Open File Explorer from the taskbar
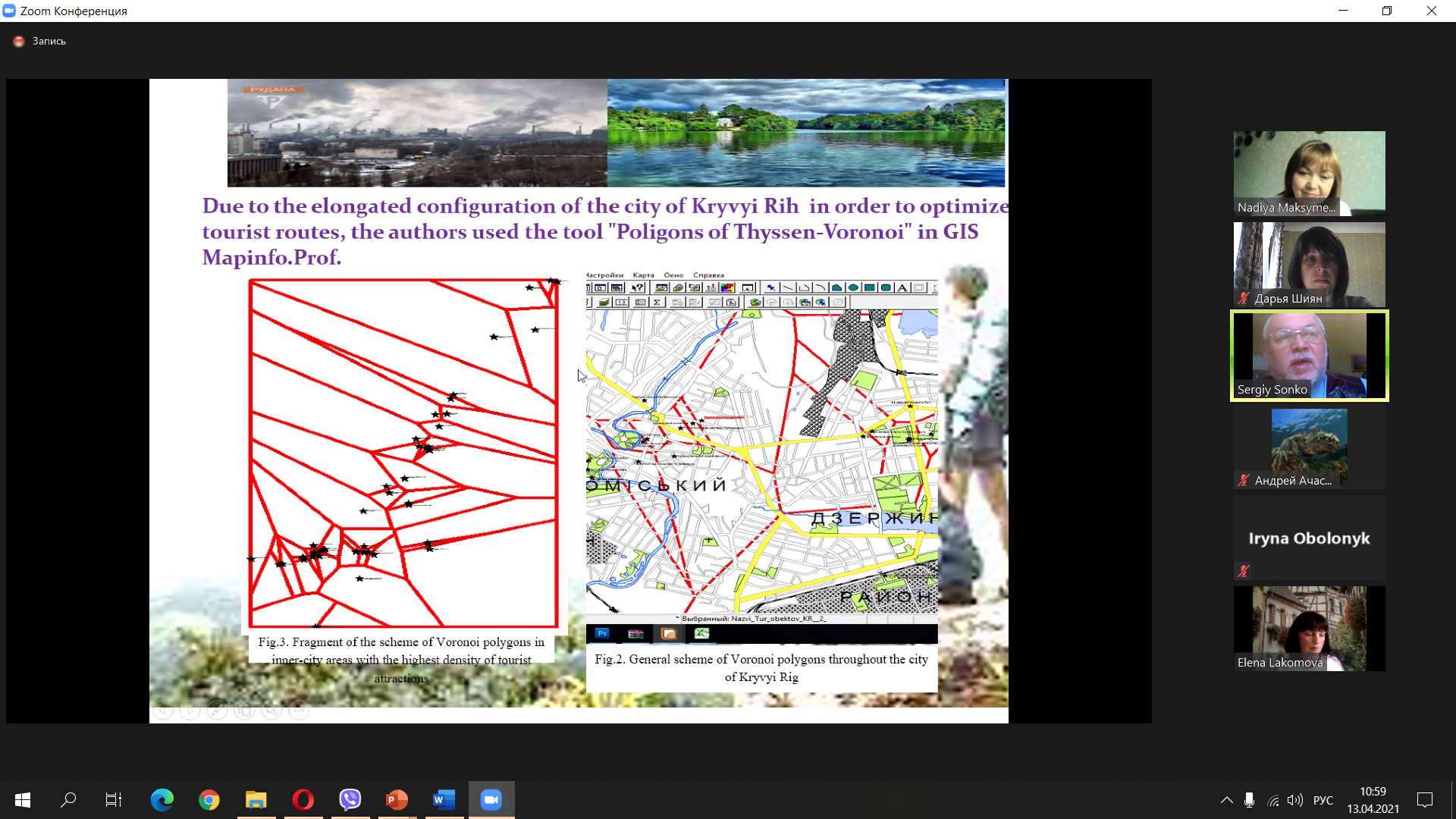 click(x=256, y=800)
